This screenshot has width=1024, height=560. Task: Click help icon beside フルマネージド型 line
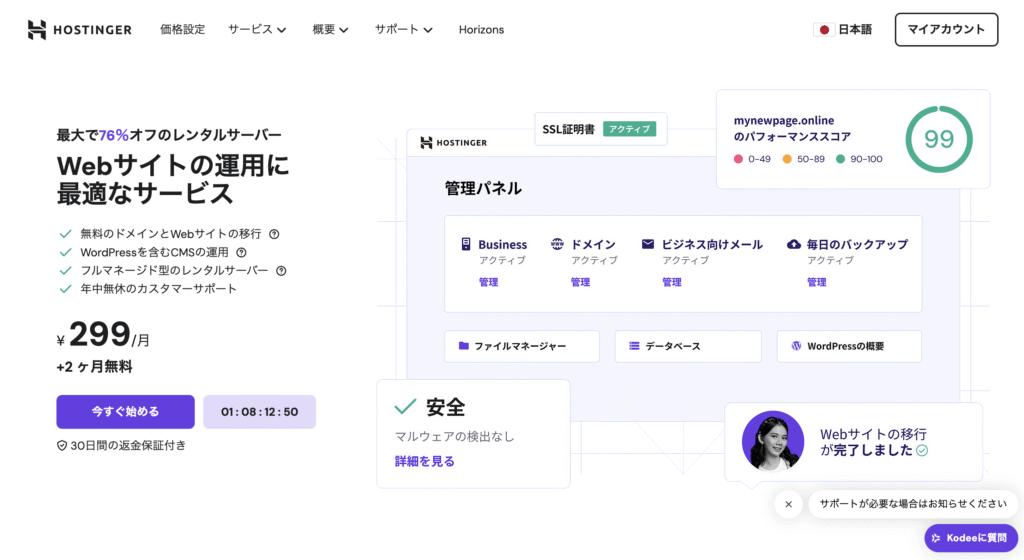[x=281, y=270]
